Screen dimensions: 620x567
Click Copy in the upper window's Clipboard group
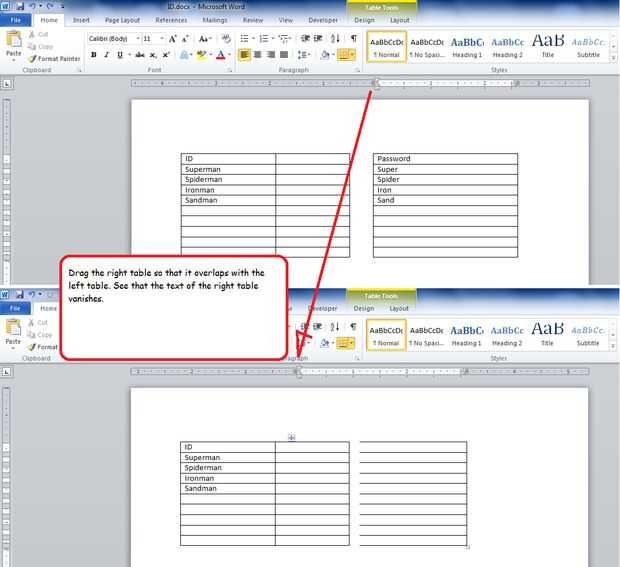40,47
